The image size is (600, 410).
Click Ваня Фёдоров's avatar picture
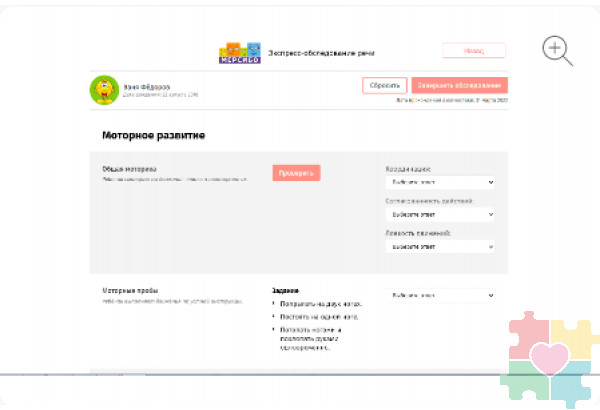(104, 90)
